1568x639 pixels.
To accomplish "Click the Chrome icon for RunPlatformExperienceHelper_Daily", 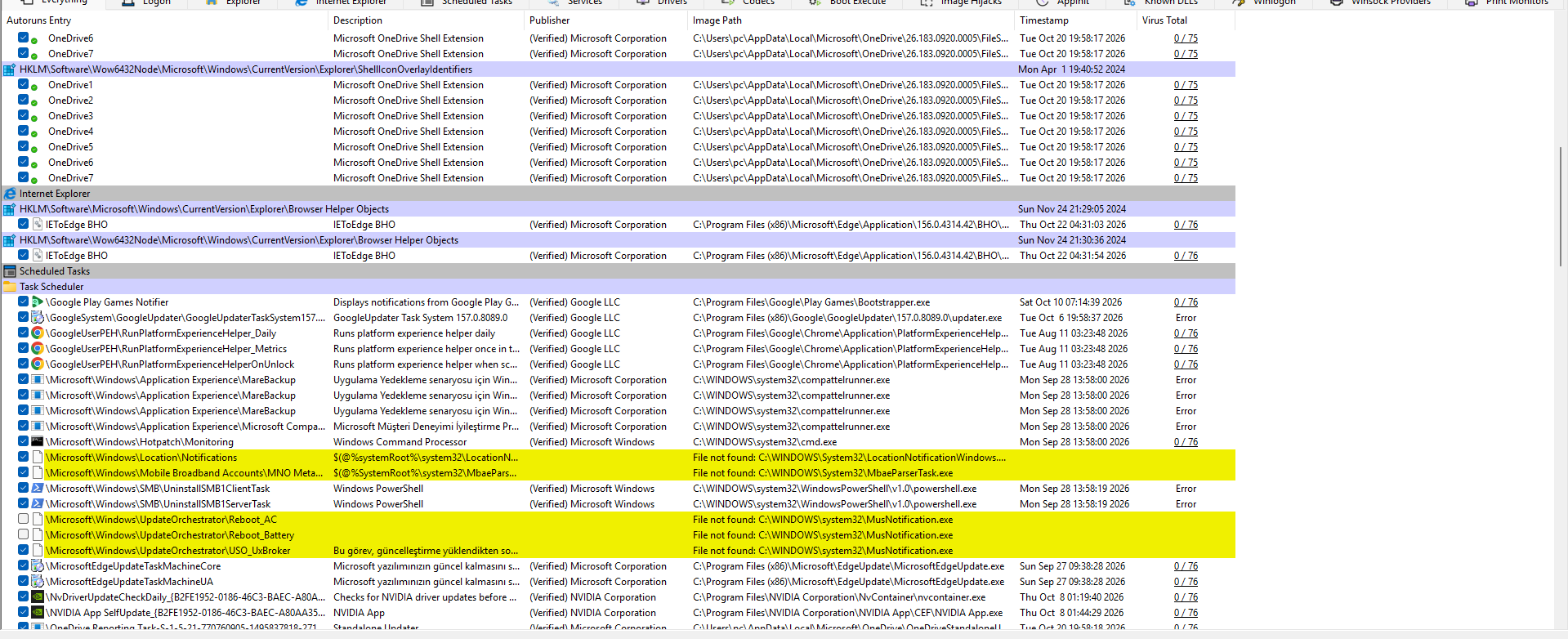I will click(x=38, y=333).
